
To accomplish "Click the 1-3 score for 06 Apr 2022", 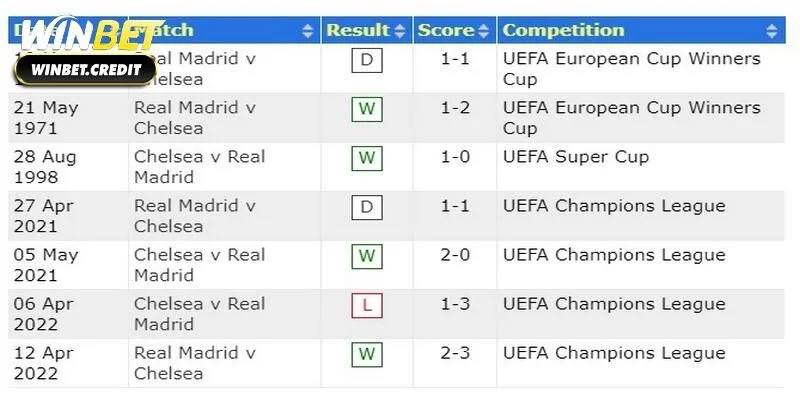I will point(455,304).
